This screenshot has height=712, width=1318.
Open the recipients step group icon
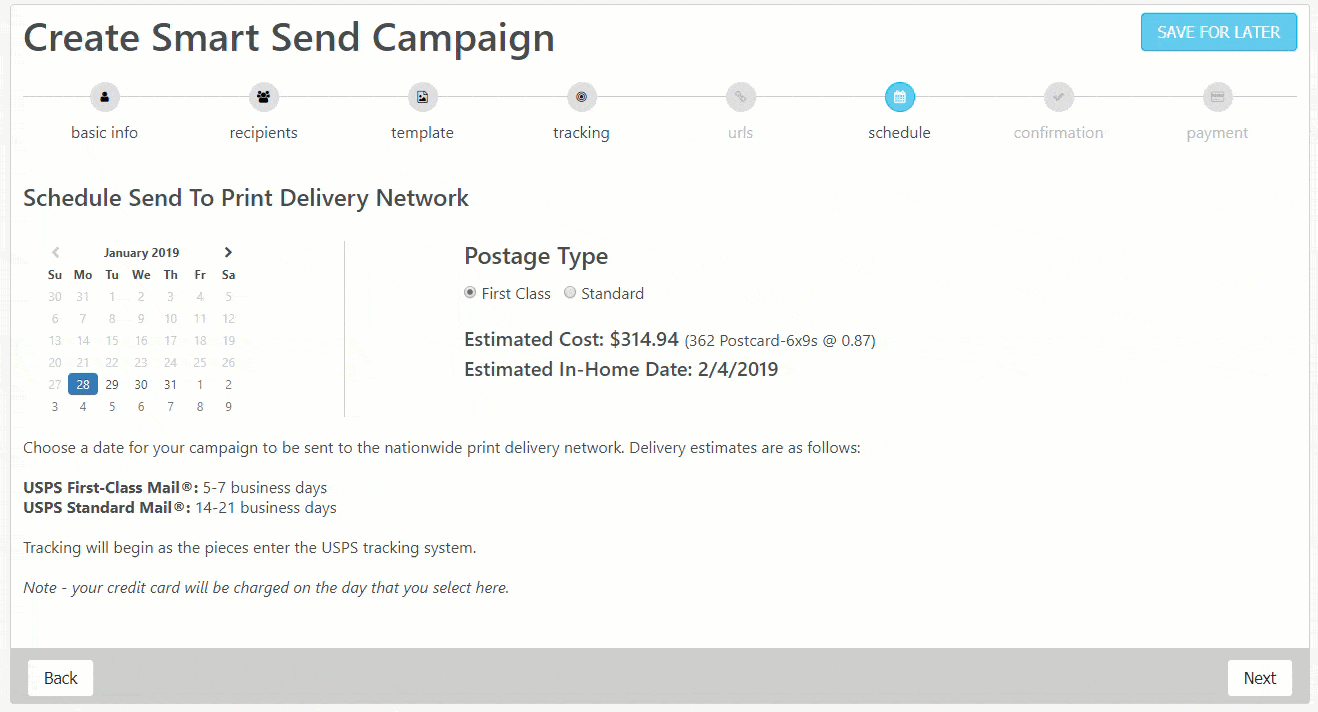(x=263, y=97)
